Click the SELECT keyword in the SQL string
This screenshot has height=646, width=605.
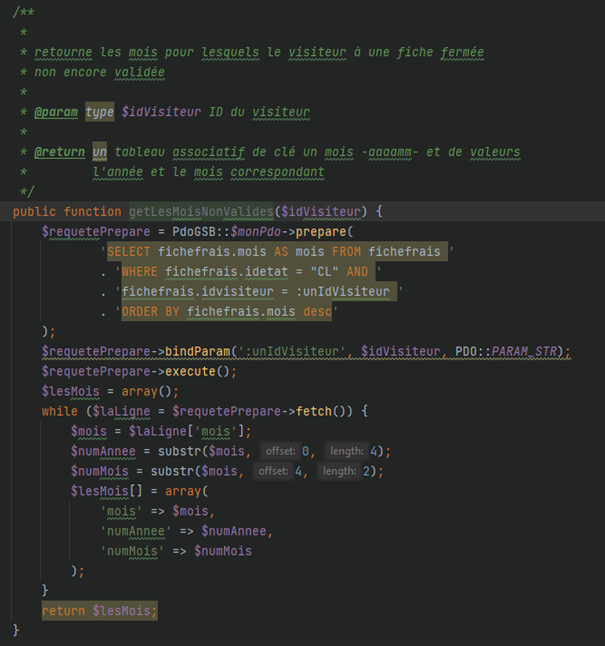click(x=129, y=251)
